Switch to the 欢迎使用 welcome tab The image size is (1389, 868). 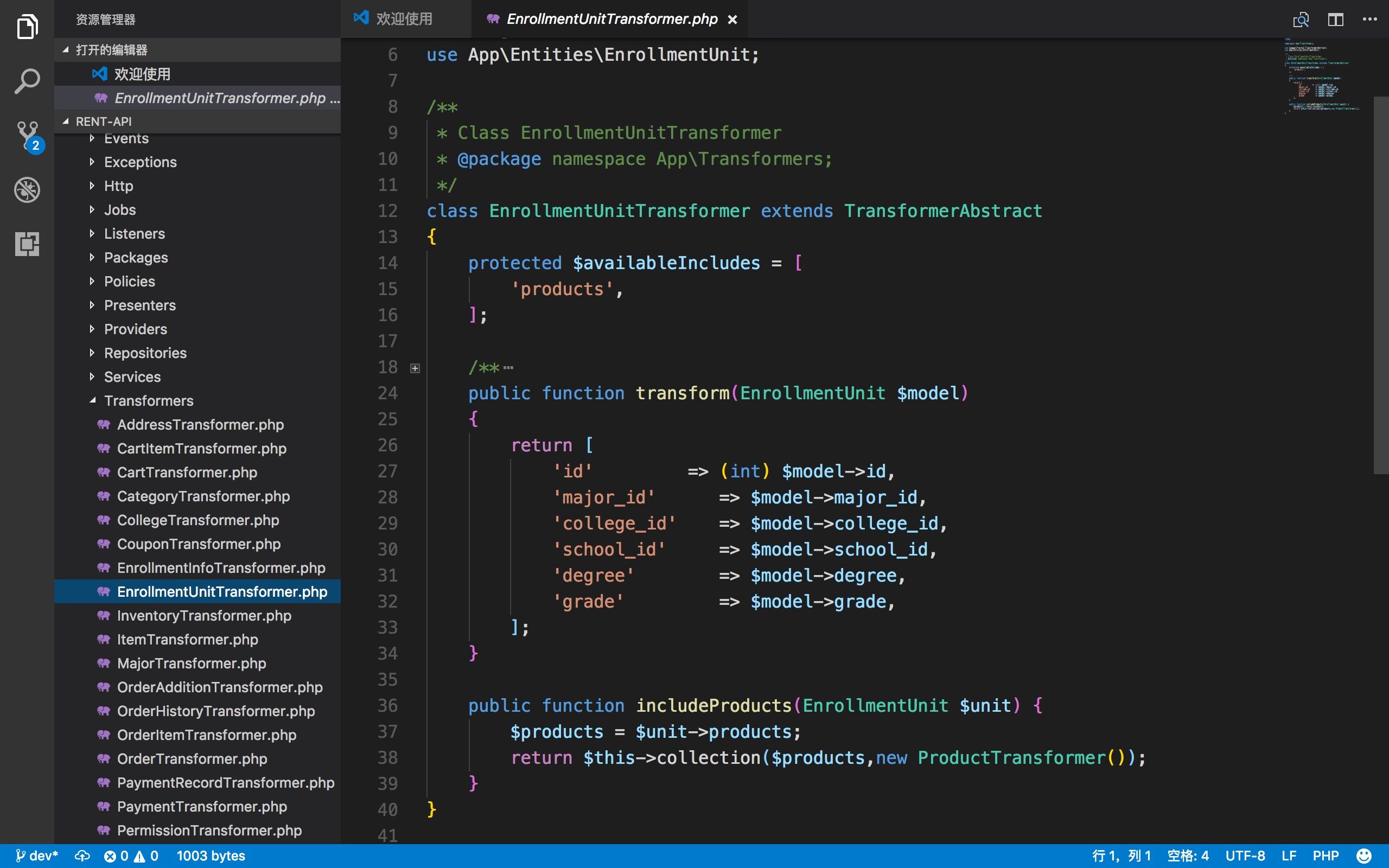(404, 20)
